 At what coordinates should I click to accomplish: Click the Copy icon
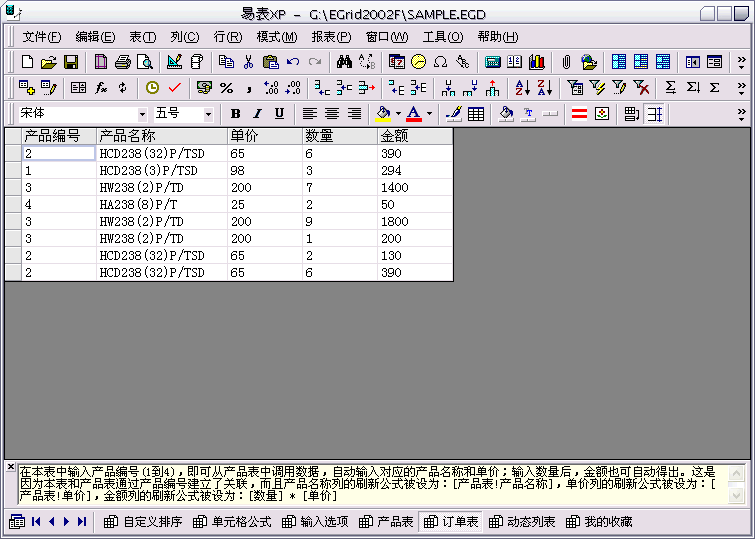tap(226, 62)
